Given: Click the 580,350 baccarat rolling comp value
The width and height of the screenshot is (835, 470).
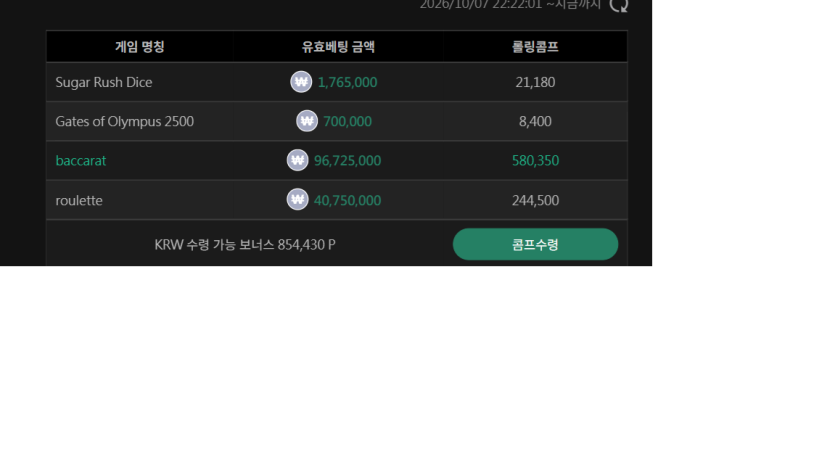Looking at the screenshot, I should pyautogui.click(x=535, y=161).
